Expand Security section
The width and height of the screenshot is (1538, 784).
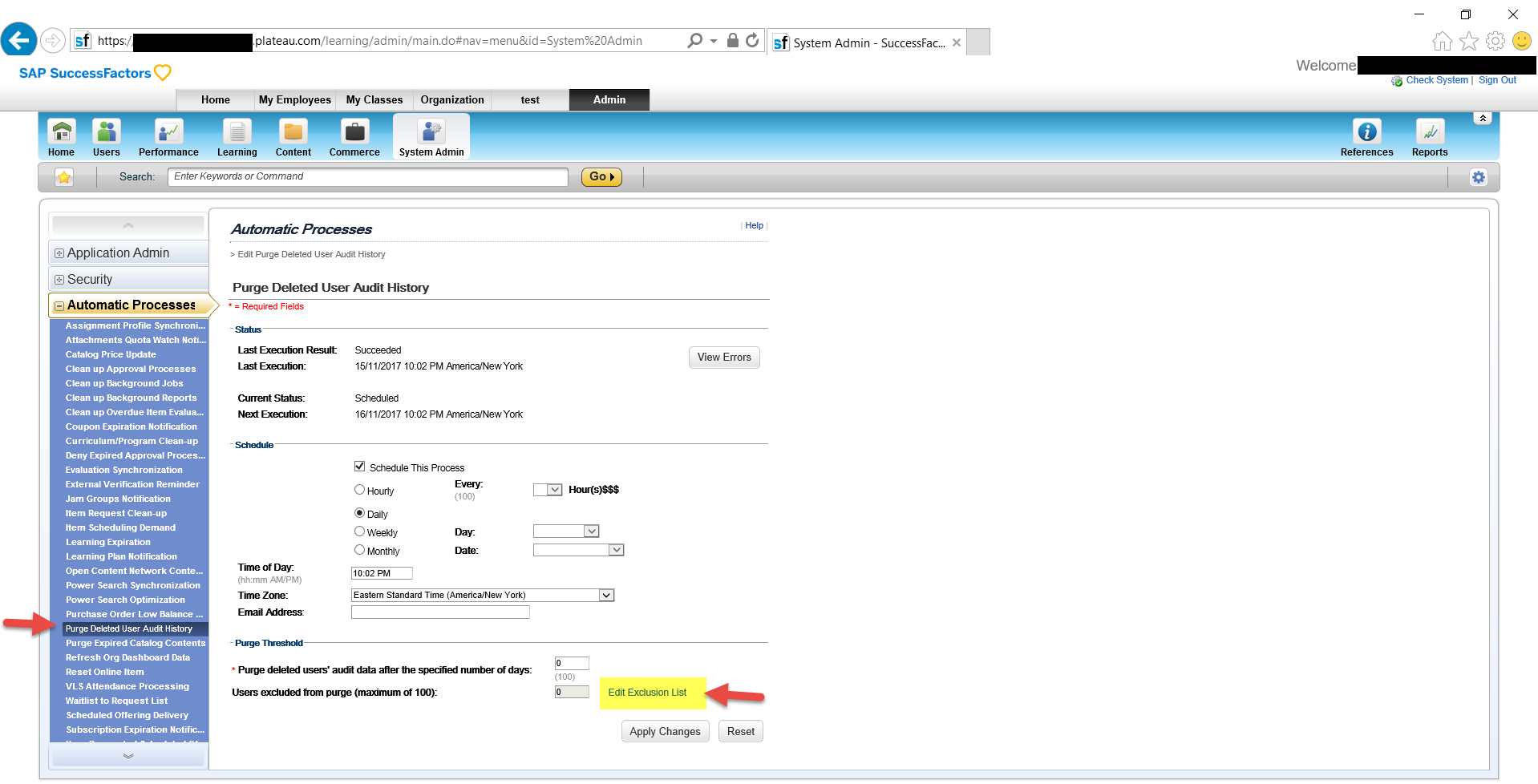(59, 280)
